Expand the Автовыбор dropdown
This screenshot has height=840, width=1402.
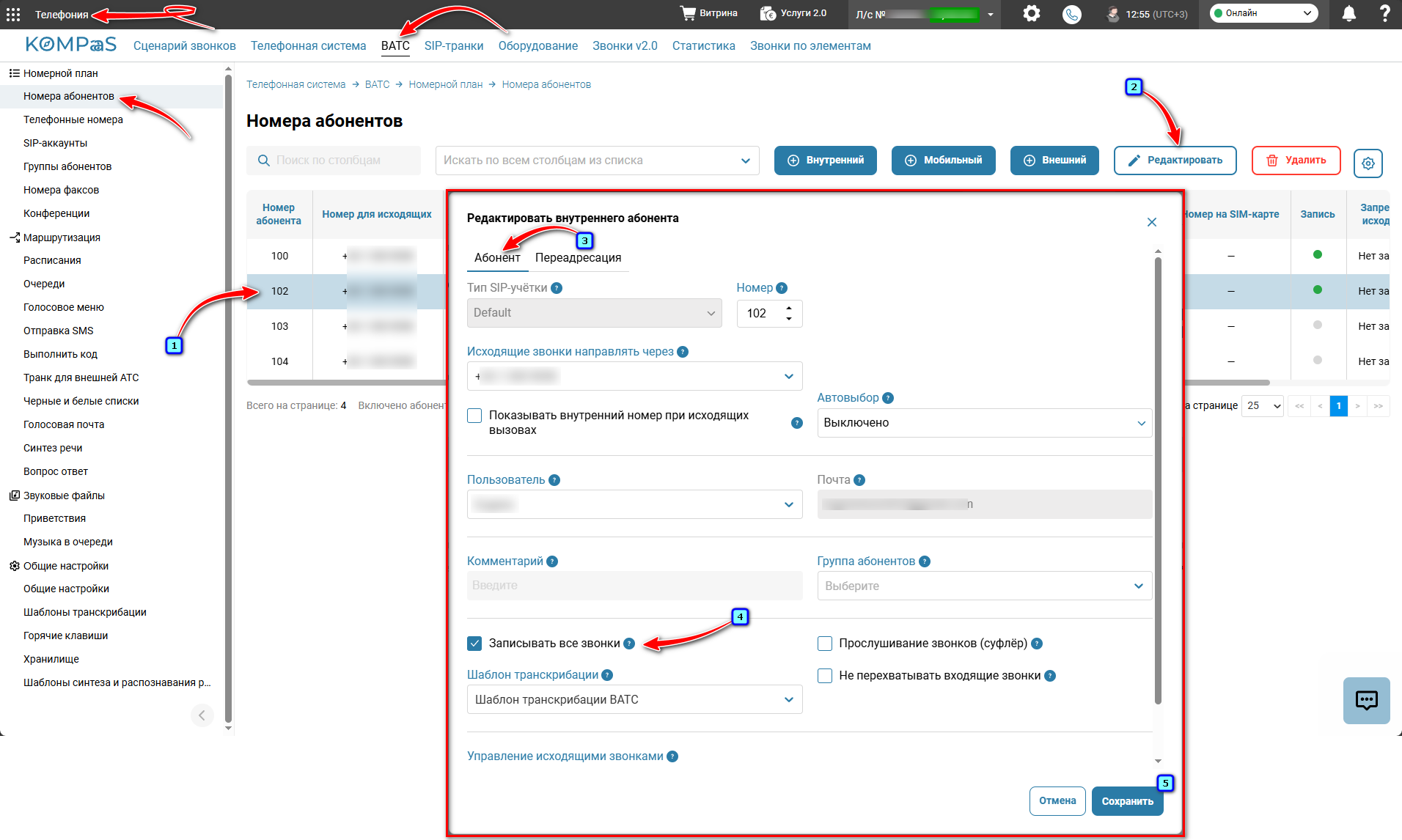[x=984, y=423]
